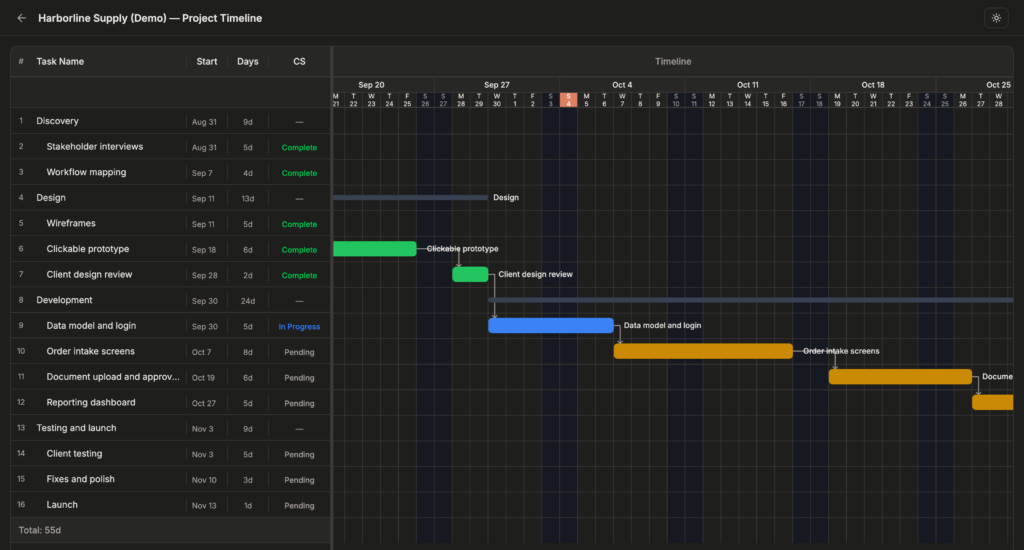Click the Oct 11 week header
The width and height of the screenshot is (1024, 550).
click(748, 85)
